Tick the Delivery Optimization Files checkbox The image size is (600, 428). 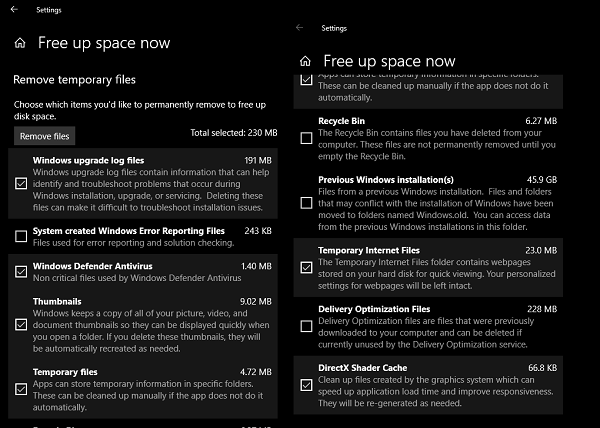pos(306,326)
